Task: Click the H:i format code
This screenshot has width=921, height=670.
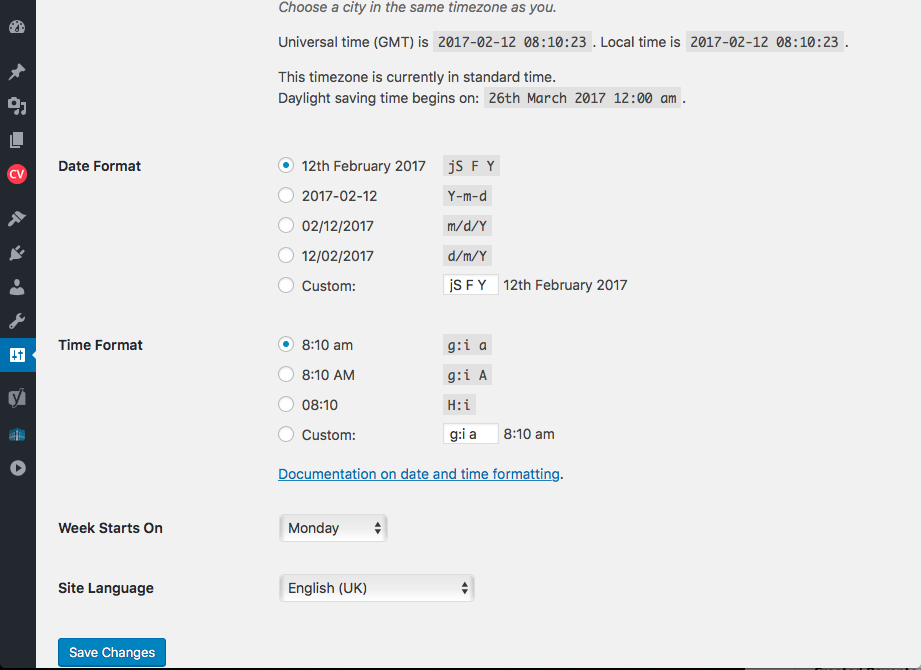Action: pos(459,405)
